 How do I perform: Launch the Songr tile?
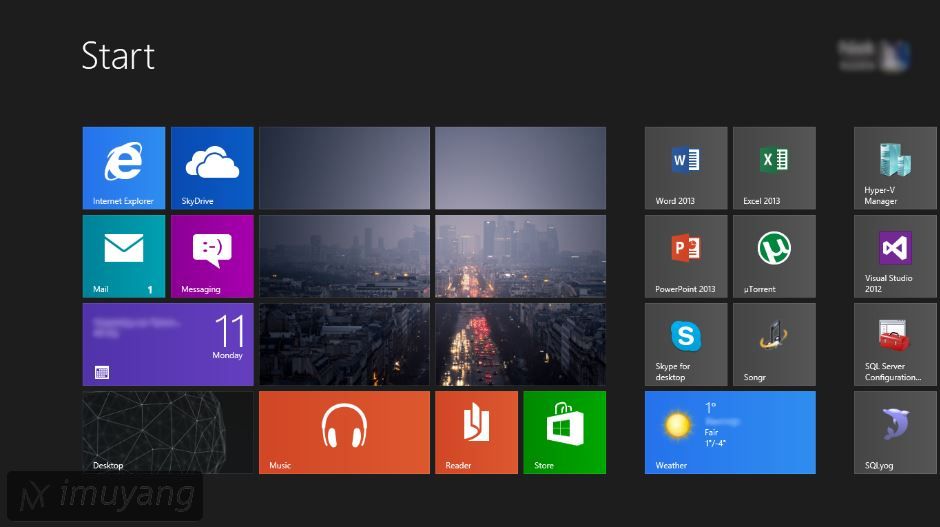click(x=775, y=344)
